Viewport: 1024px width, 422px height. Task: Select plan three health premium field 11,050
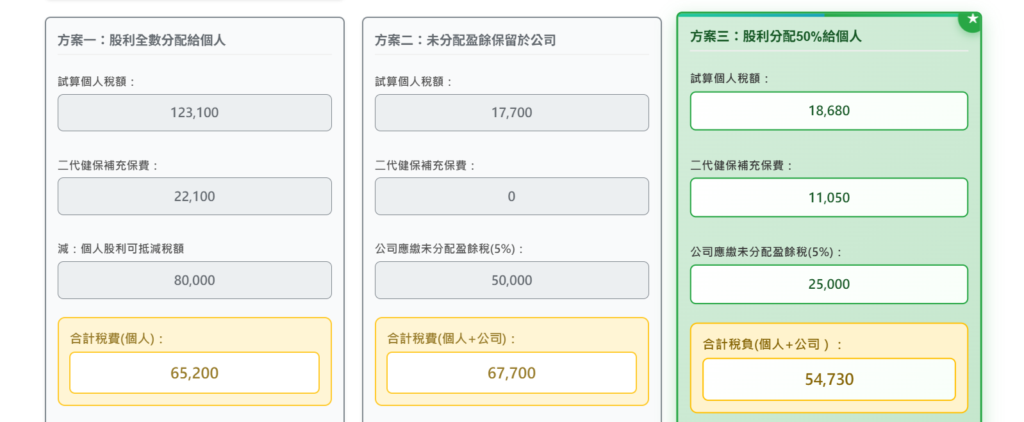click(829, 197)
